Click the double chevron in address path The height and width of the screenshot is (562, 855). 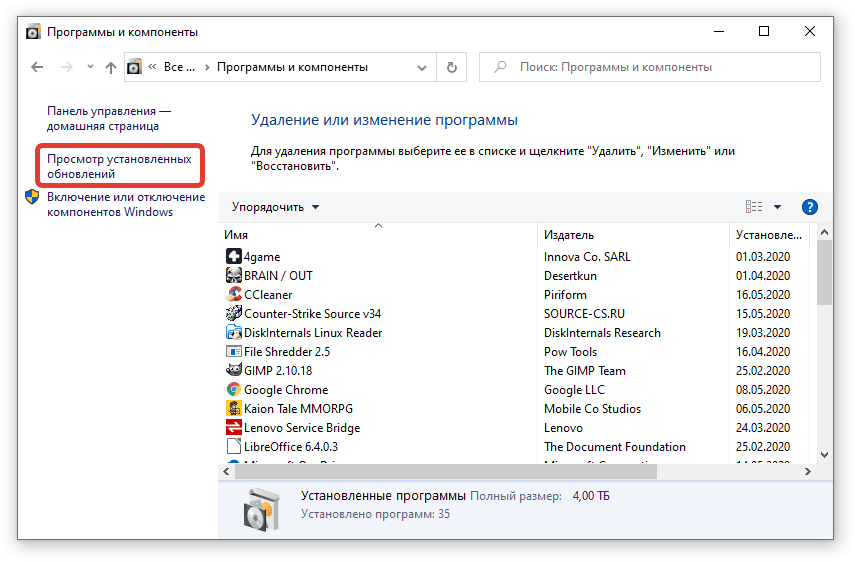pyautogui.click(x=152, y=67)
